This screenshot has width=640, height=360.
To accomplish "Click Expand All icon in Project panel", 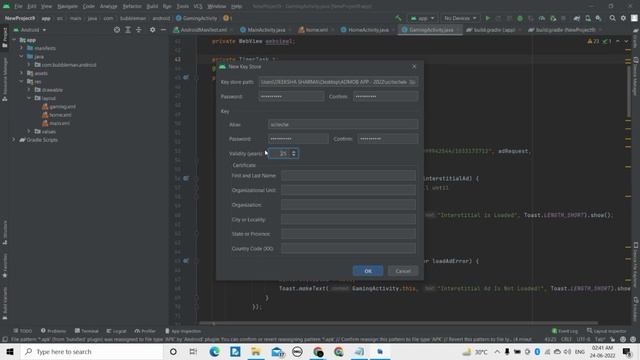I will click(128, 30).
